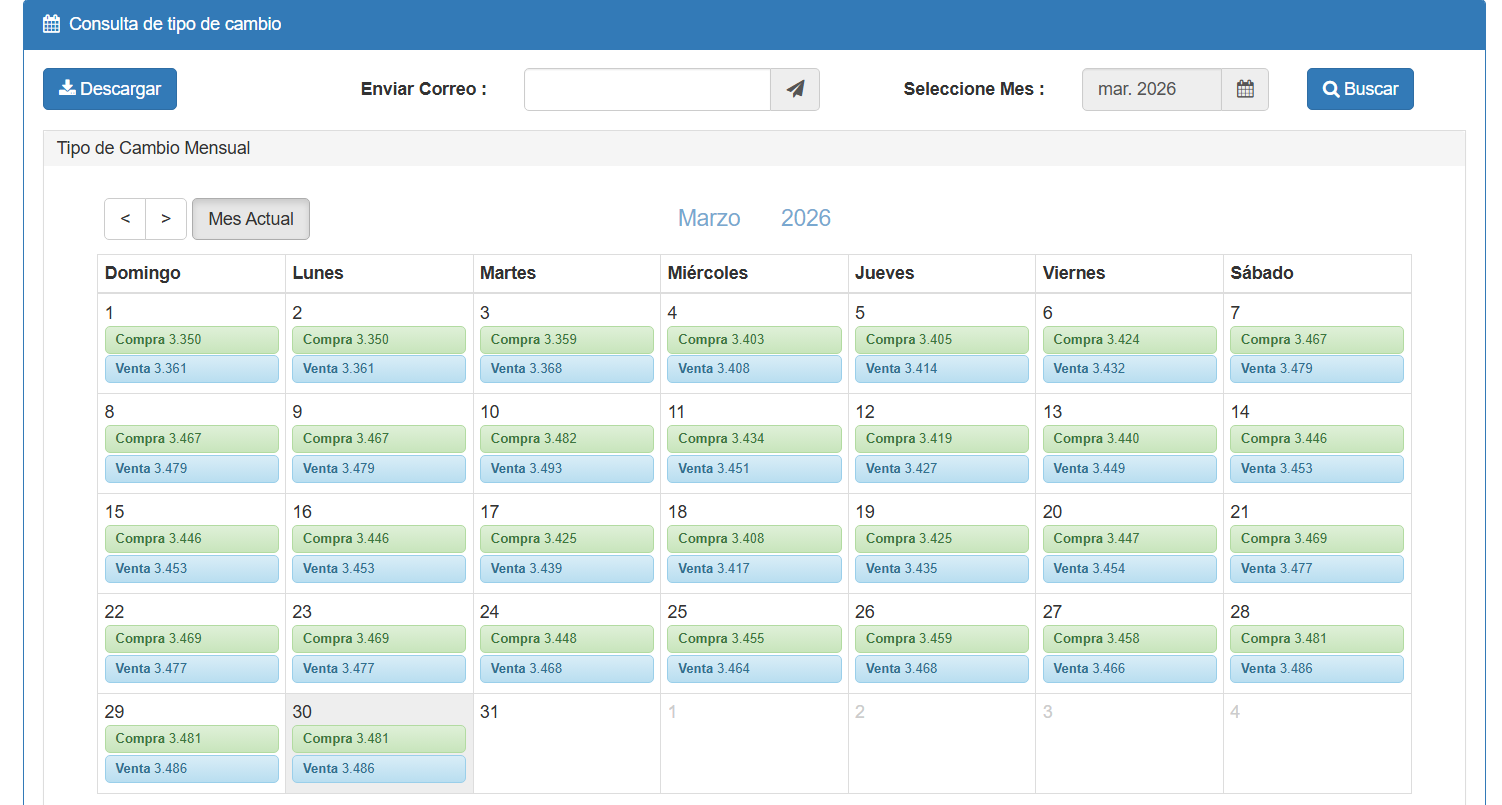Select Venta 3.368 on March 3
Image resolution: width=1502 pixels, height=805 pixels.
pyautogui.click(x=566, y=369)
